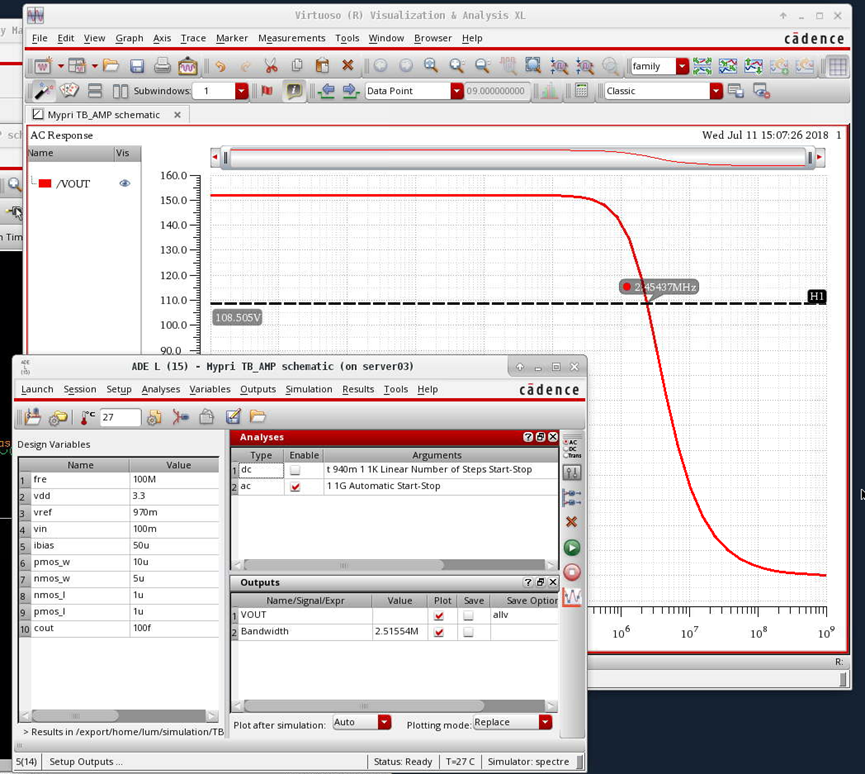865x774 pixels.
Task: Click the help question mark on Analyses panel
Action: point(528,437)
